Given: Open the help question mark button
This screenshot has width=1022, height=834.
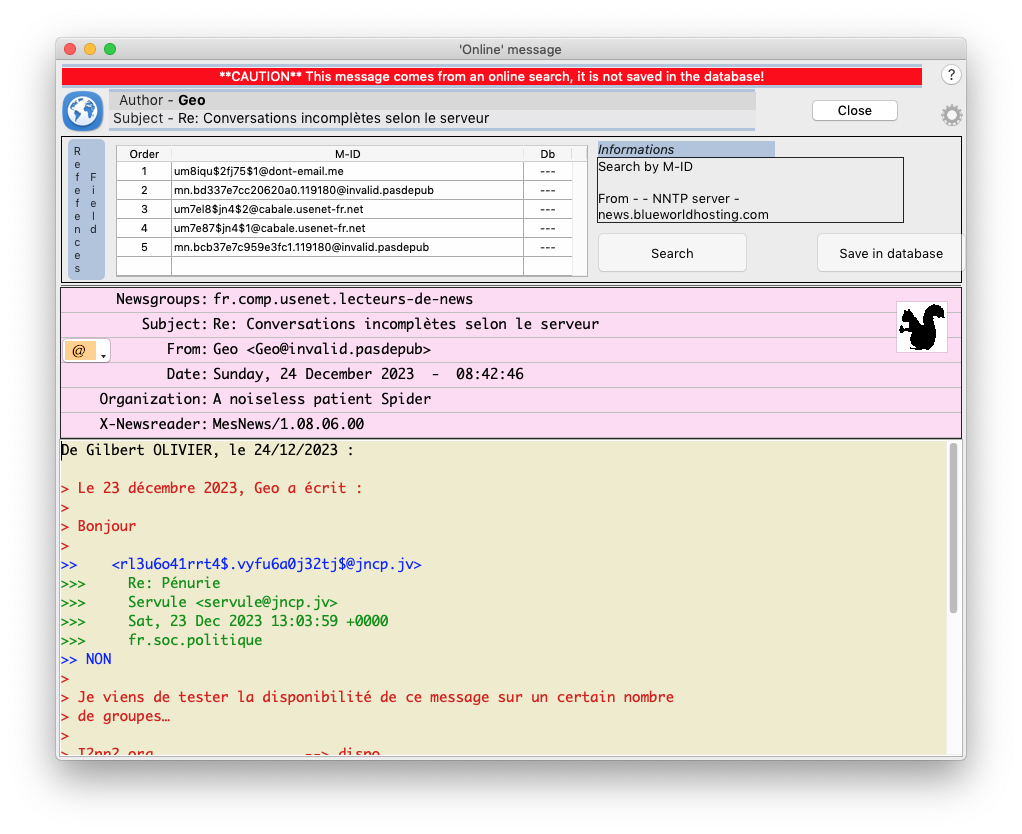Looking at the screenshot, I should pos(951,75).
